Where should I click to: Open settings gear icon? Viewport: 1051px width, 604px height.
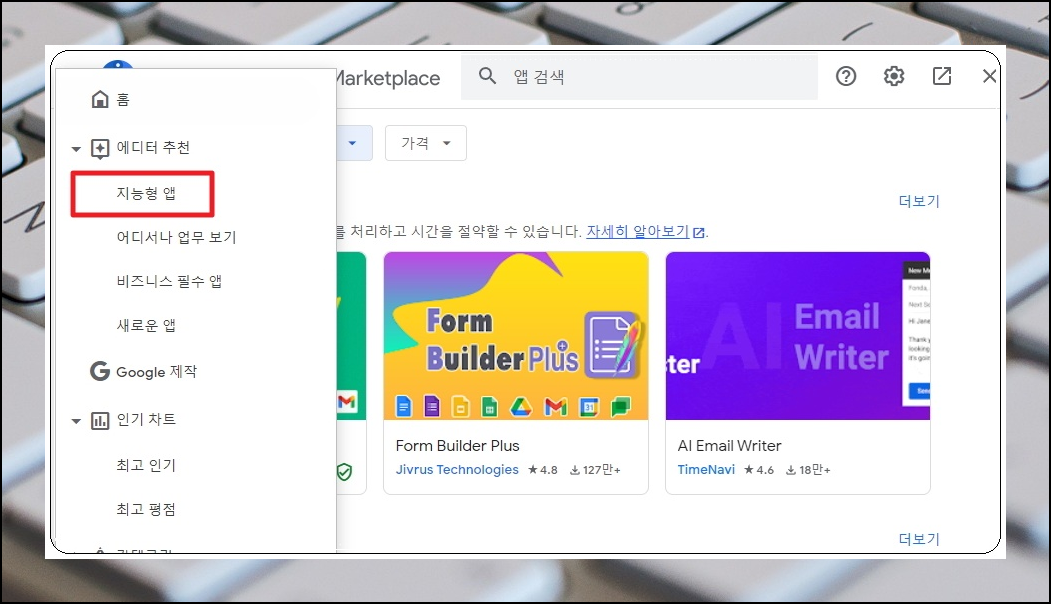click(893, 76)
